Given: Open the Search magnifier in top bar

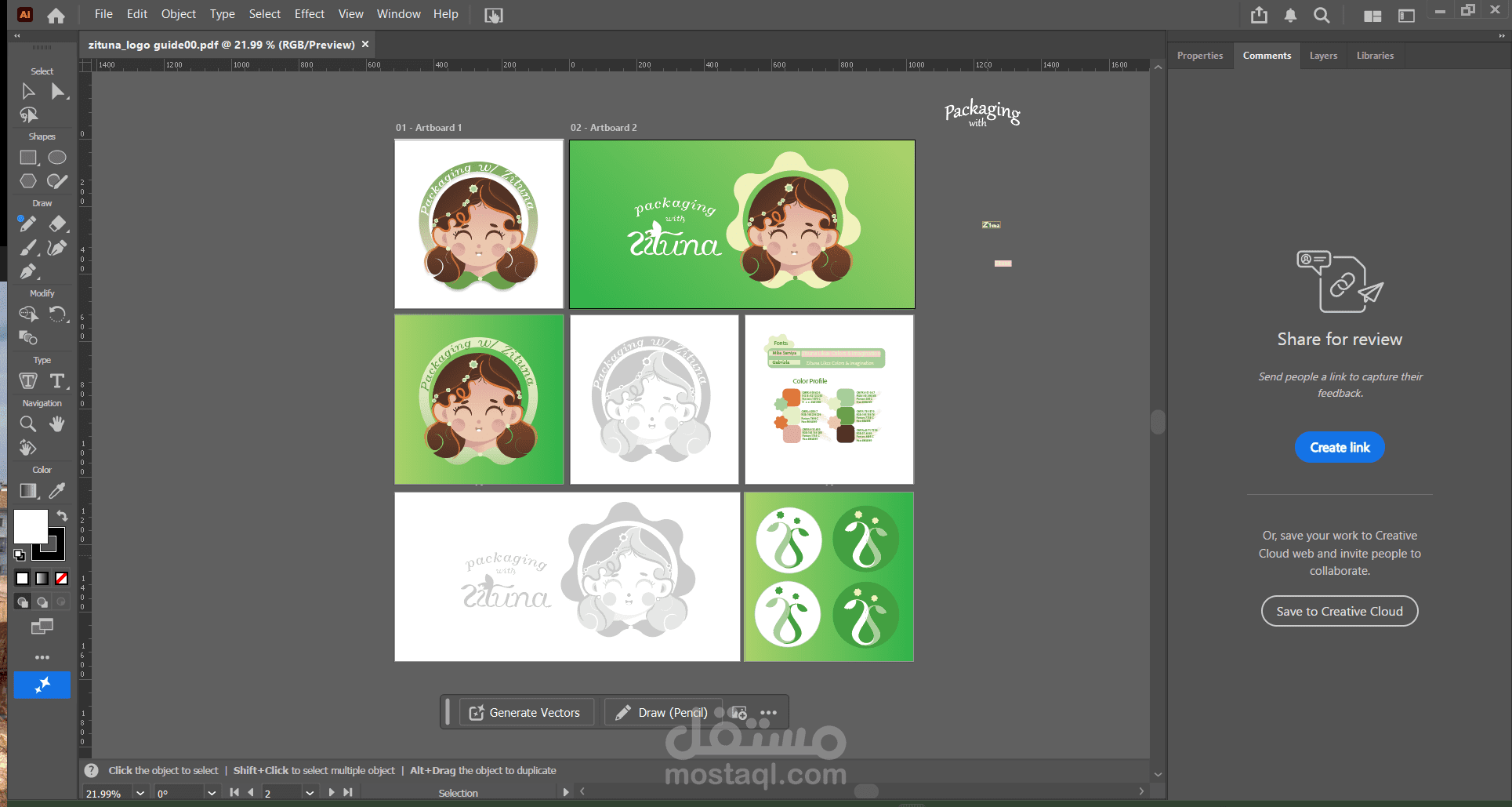Looking at the screenshot, I should click(1322, 15).
